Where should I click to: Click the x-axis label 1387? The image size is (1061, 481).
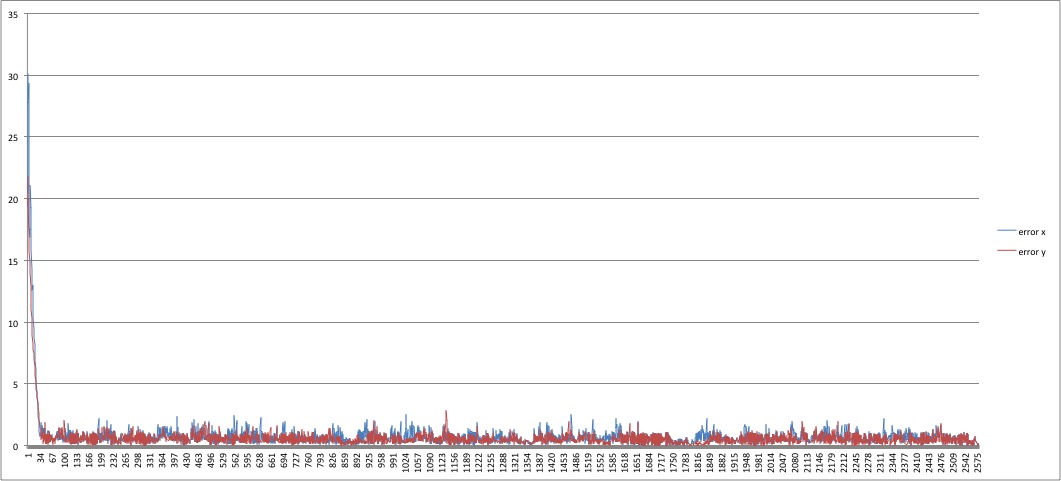click(x=539, y=461)
